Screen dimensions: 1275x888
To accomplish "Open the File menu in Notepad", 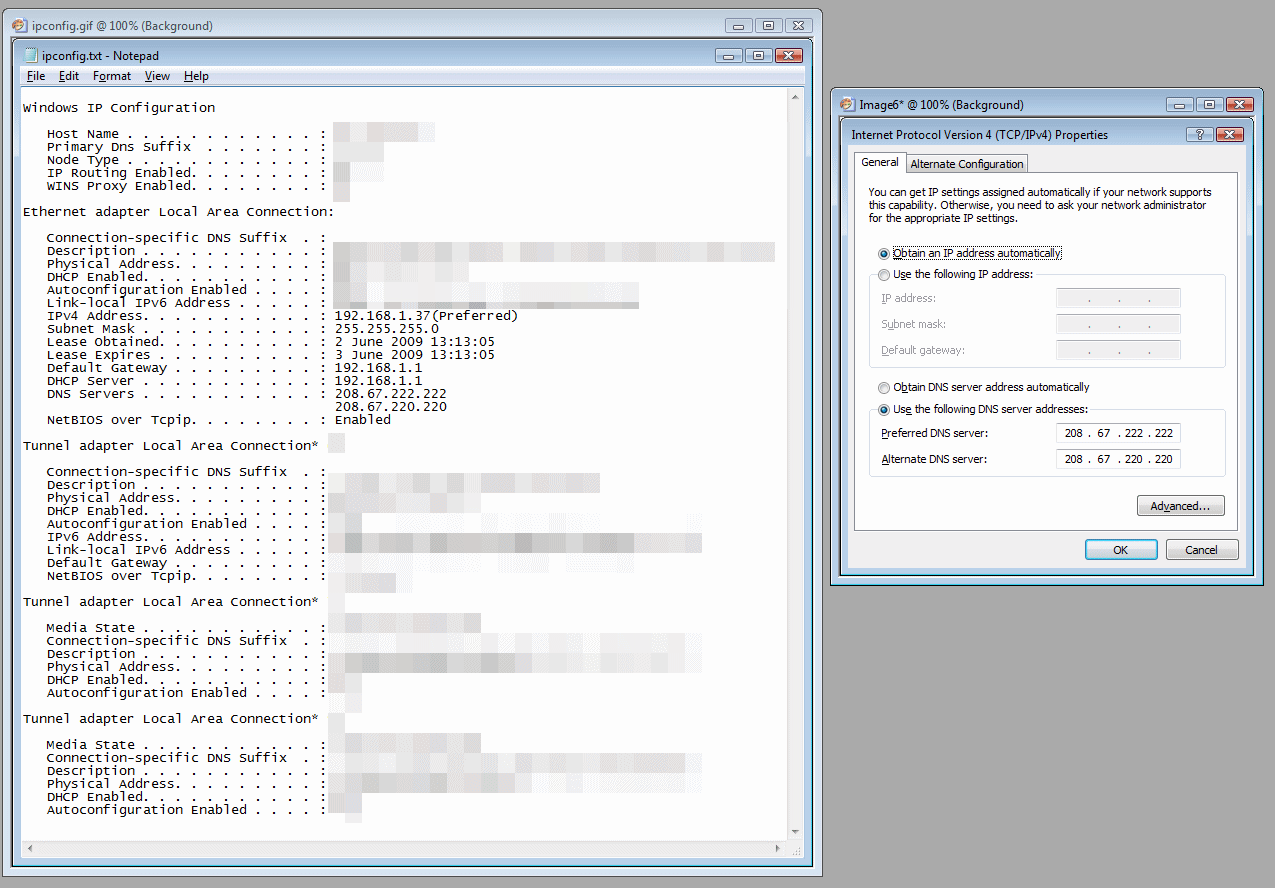I will (x=36, y=76).
